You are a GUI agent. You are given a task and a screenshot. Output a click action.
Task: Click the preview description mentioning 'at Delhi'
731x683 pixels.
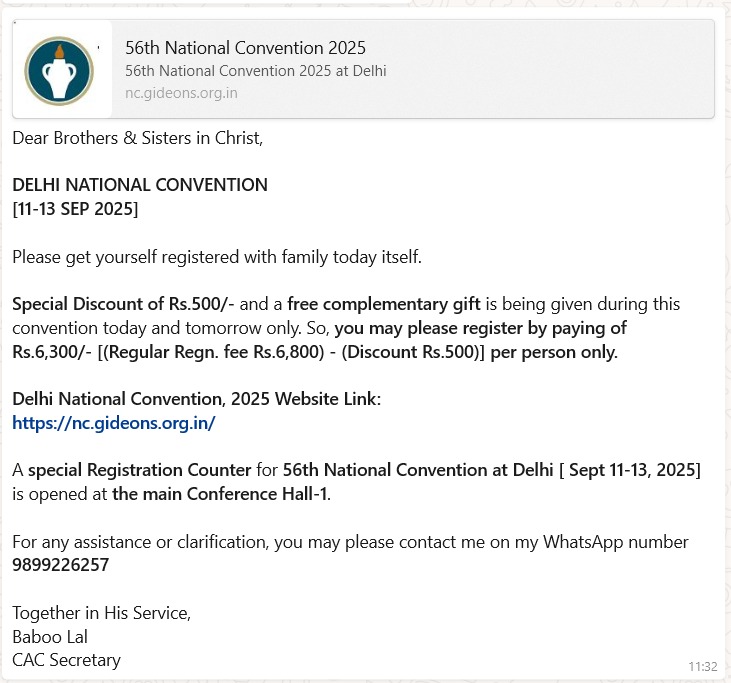point(255,71)
